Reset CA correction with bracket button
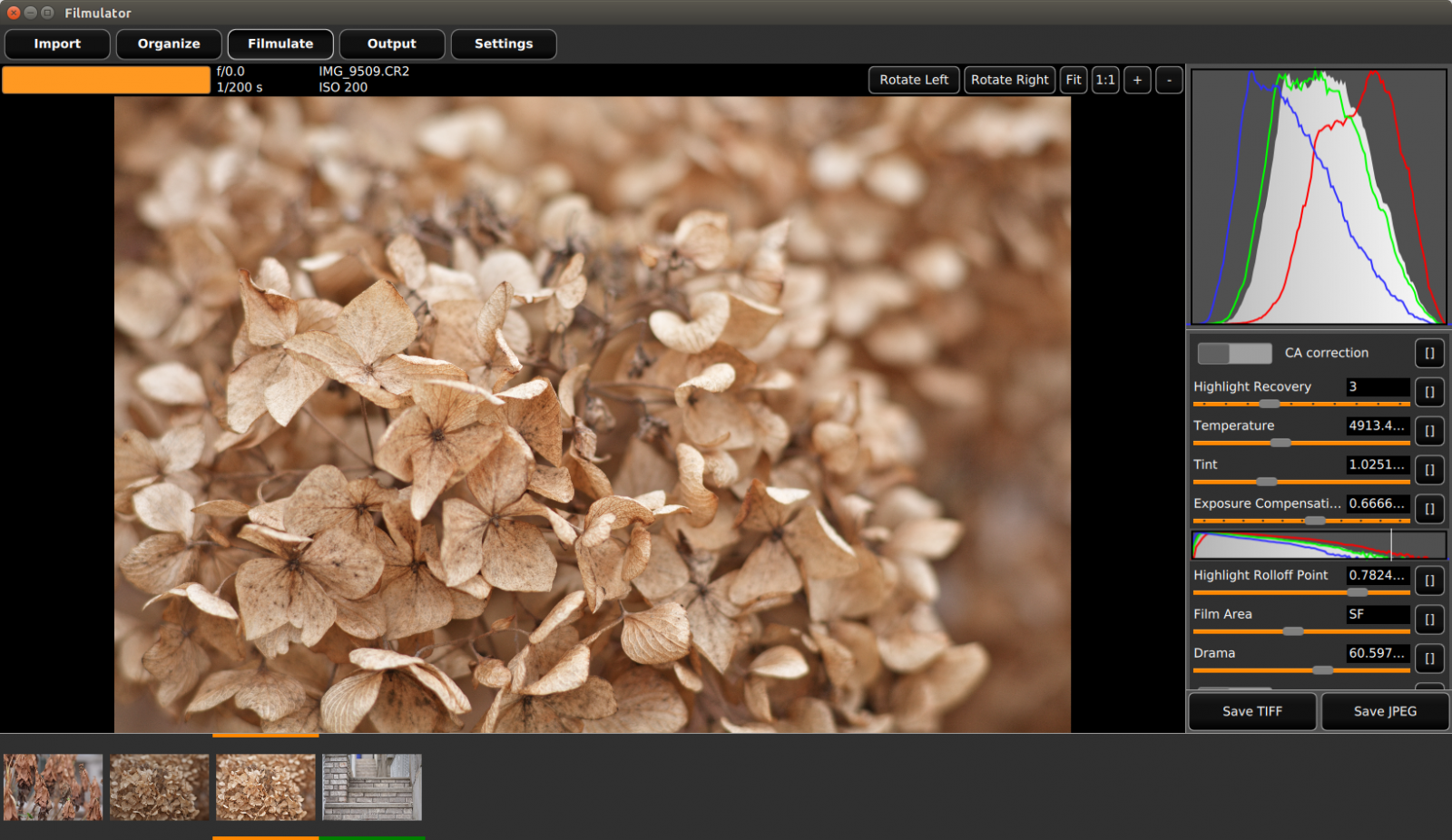 coord(1429,353)
